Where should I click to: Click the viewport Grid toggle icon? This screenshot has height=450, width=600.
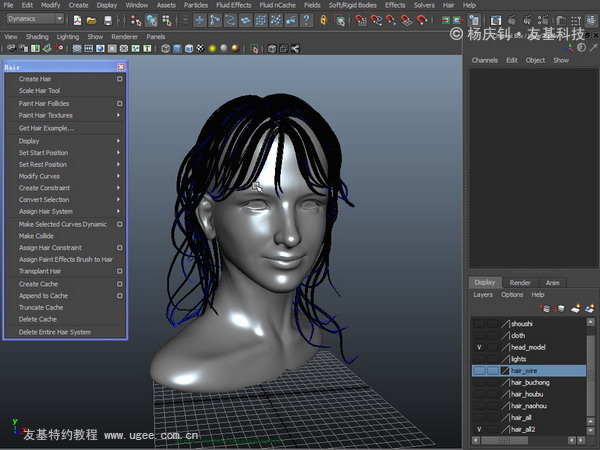(77, 49)
